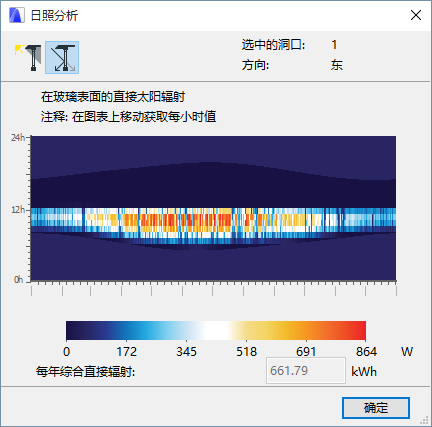Click the 12h axis label
This screenshot has height=427, width=432.
click(18, 210)
